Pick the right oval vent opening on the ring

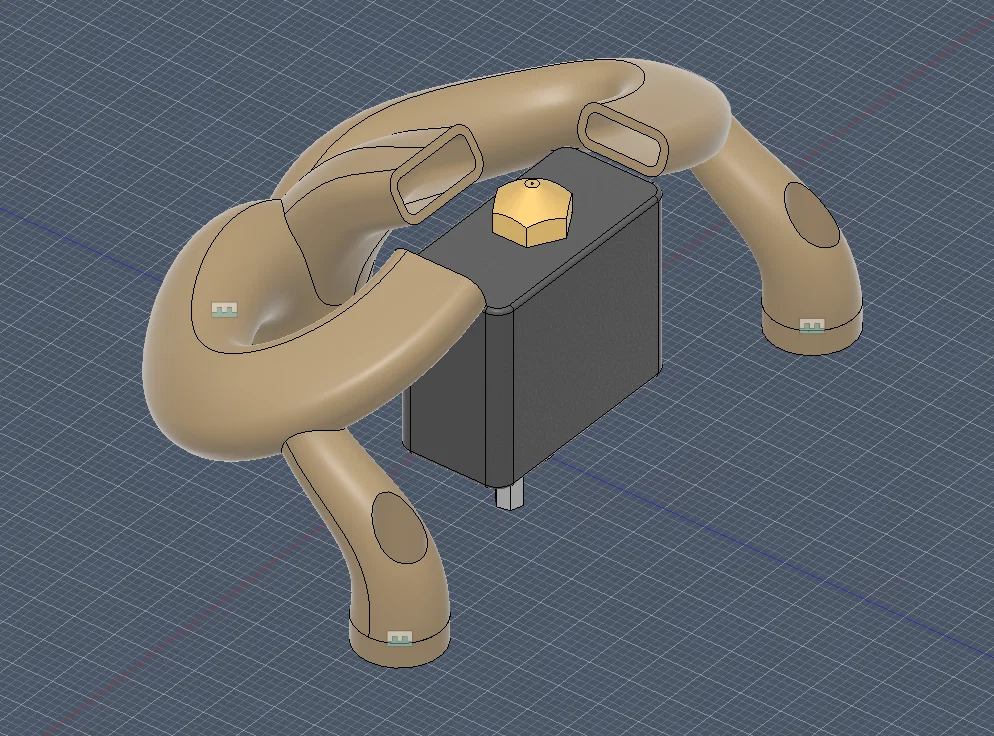coord(624,141)
